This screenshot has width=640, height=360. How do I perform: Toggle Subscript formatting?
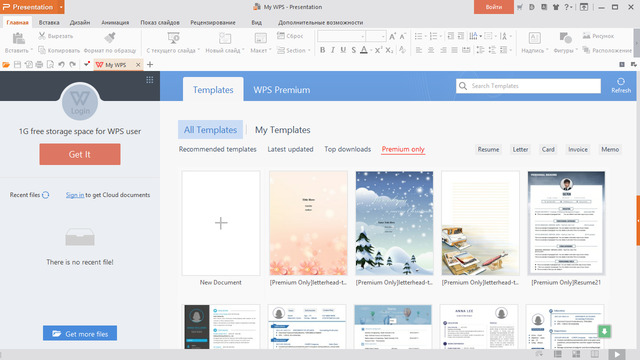[389, 50]
